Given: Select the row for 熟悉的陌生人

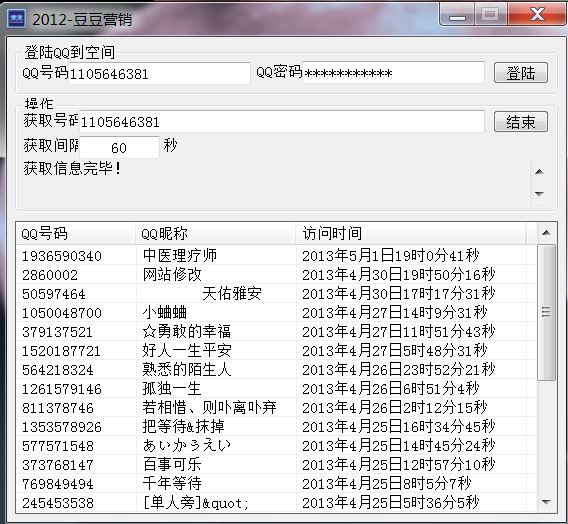Looking at the screenshot, I should pos(276,370).
